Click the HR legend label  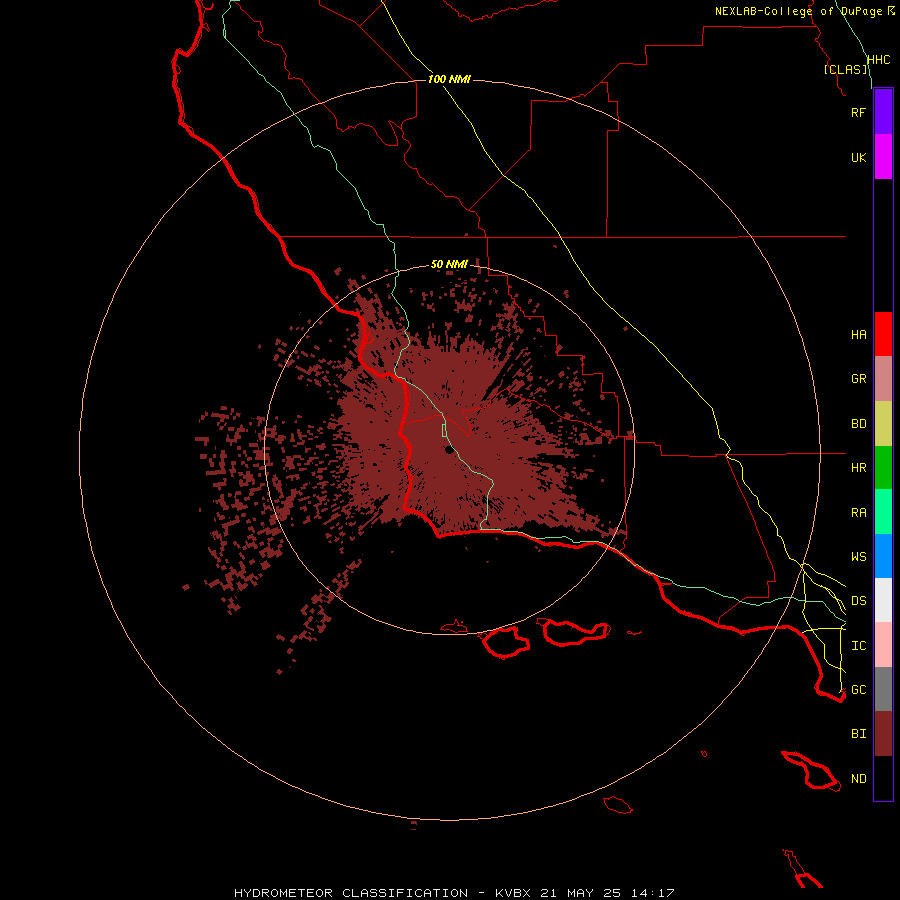[x=858, y=468]
